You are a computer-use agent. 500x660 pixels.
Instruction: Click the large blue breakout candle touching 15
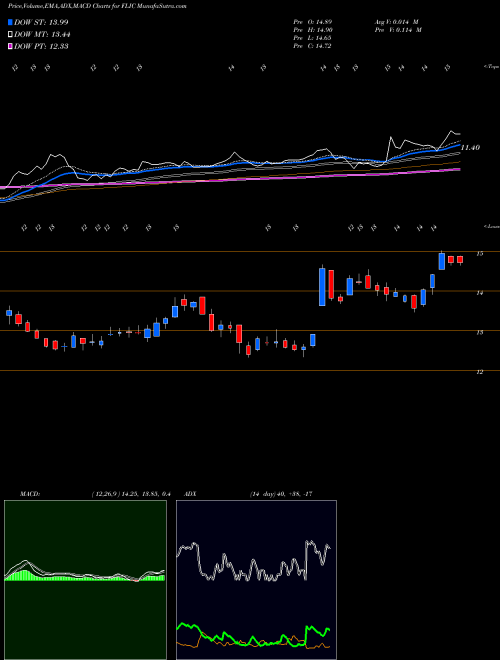[x=441, y=261]
